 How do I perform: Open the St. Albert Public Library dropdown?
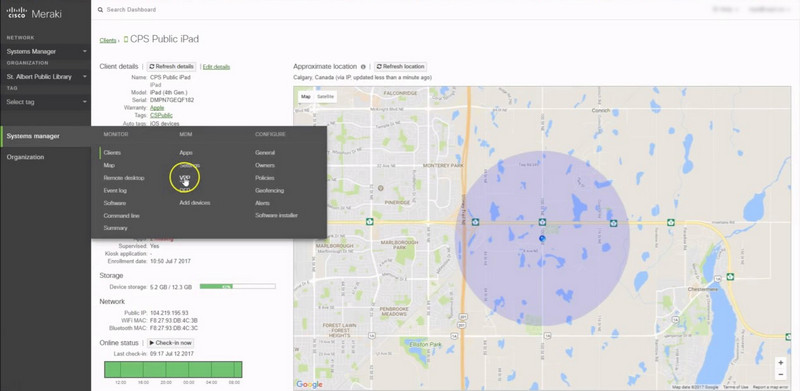46,77
